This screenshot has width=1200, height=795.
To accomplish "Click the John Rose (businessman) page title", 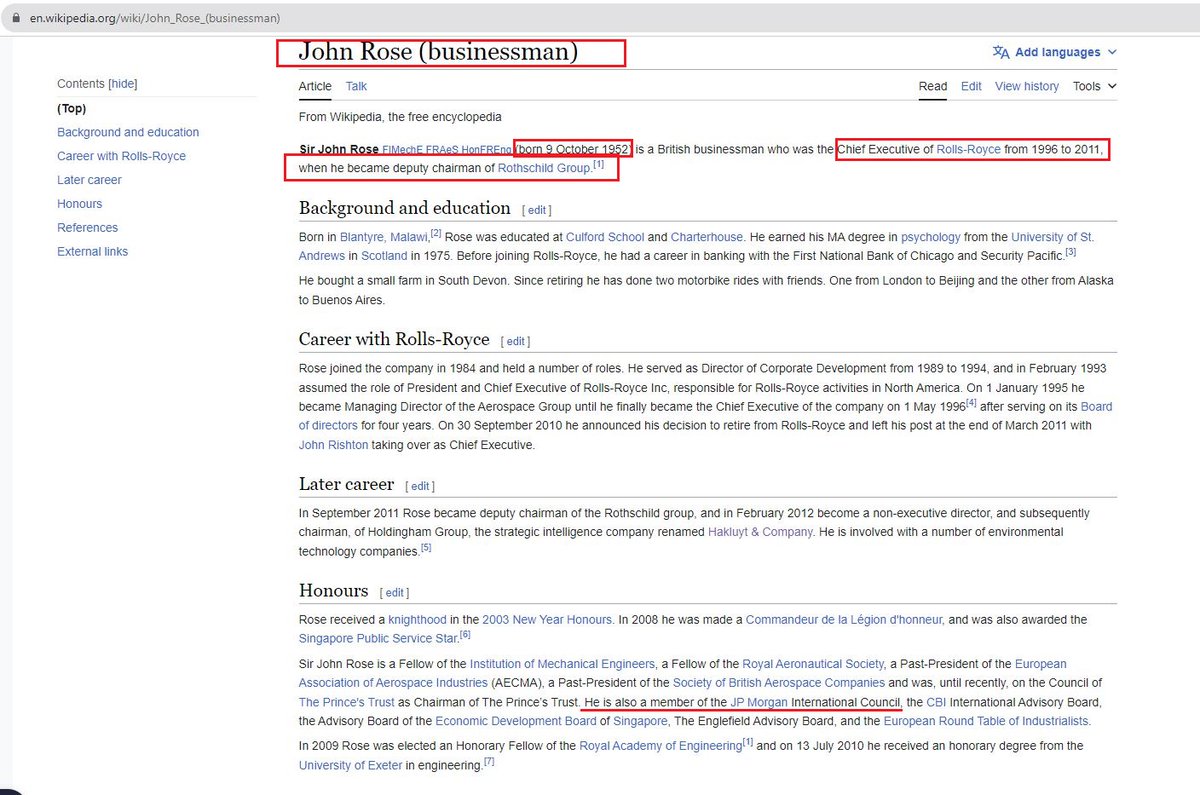I will 438,52.
